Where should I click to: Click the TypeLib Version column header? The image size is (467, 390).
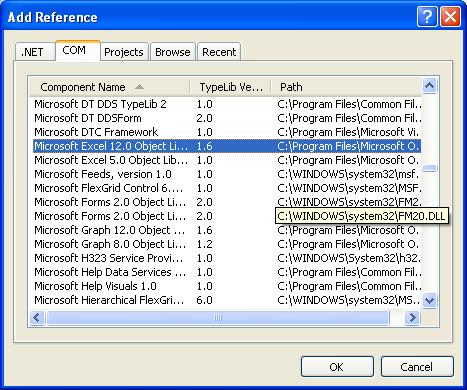pyautogui.click(x=230, y=87)
